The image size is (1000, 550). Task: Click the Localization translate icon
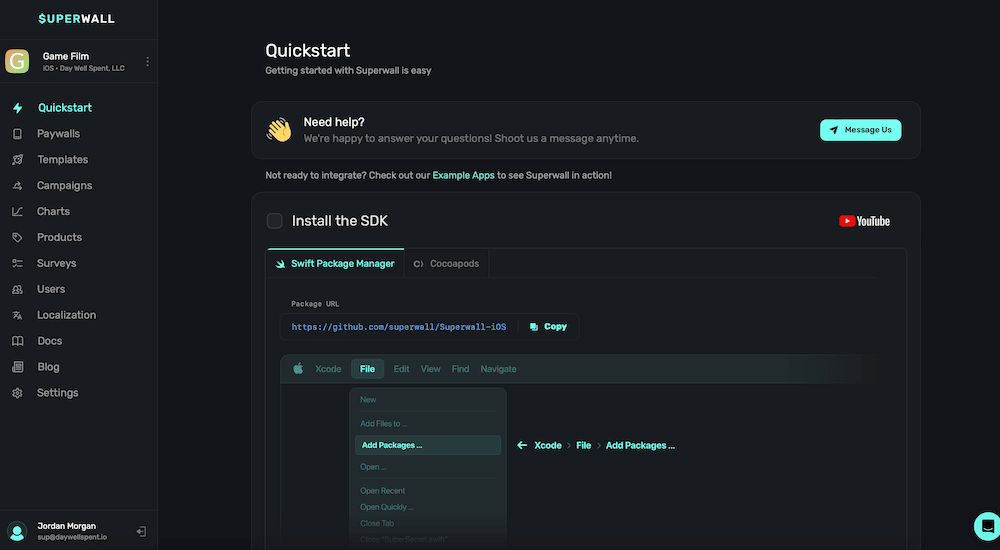[17, 315]
